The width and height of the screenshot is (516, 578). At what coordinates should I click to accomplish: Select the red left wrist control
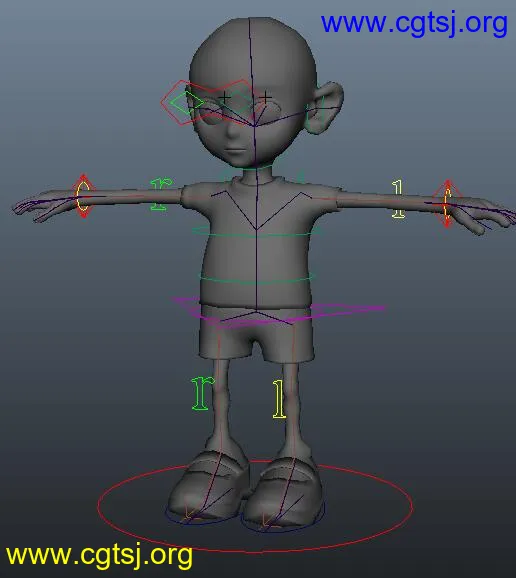[x=447, y=203]
